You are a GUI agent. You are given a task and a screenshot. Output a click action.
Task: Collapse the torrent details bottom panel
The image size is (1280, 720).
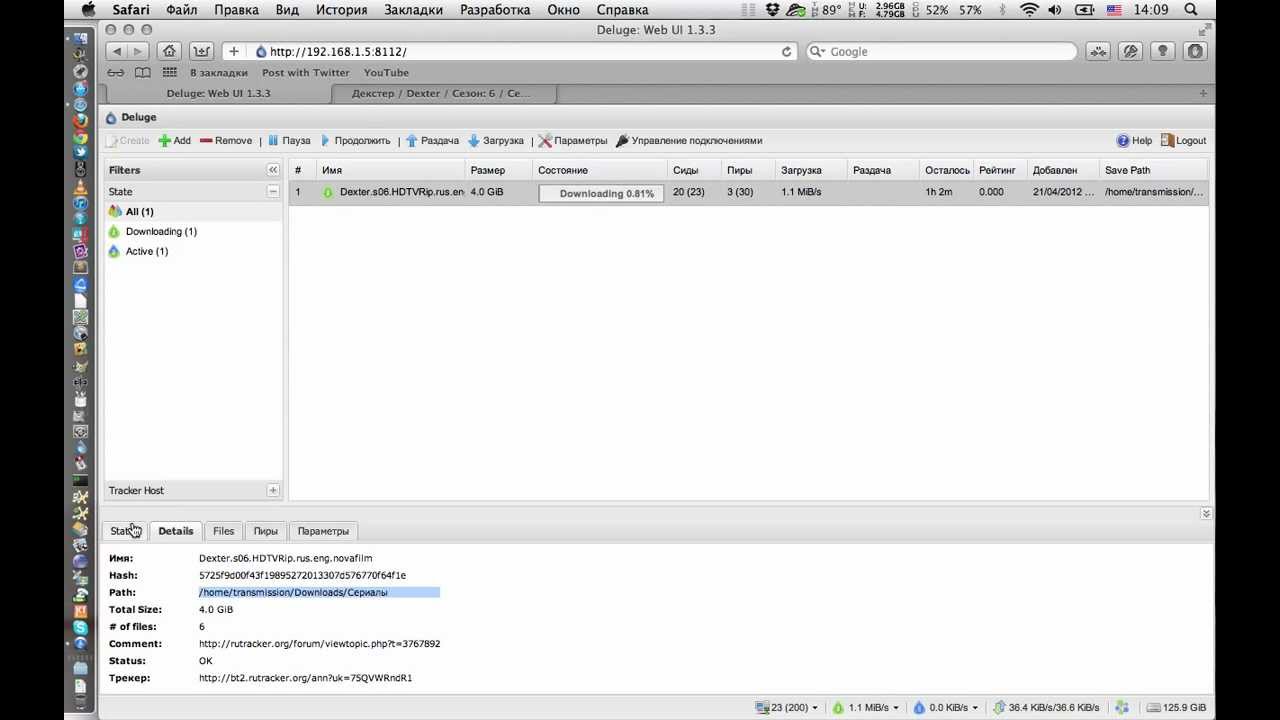(x=1205, y=513)
